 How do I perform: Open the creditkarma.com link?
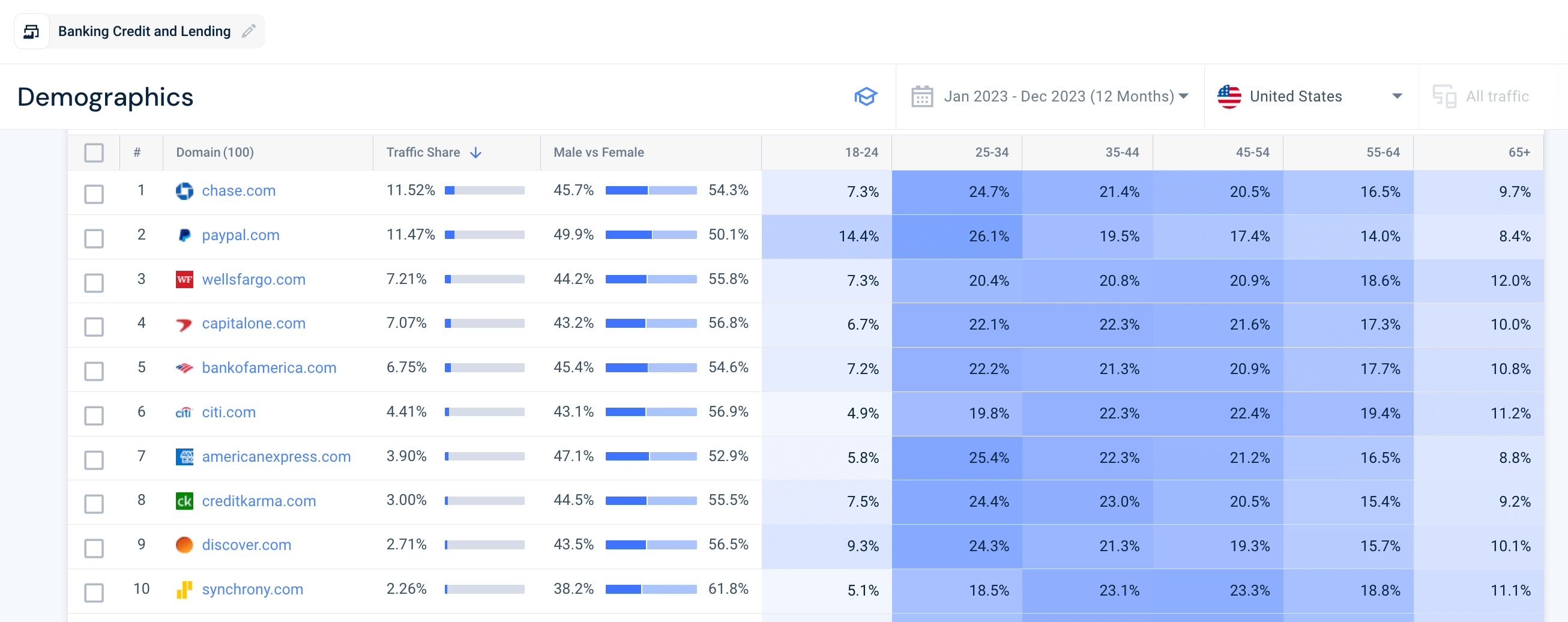(x=259, y=501)
